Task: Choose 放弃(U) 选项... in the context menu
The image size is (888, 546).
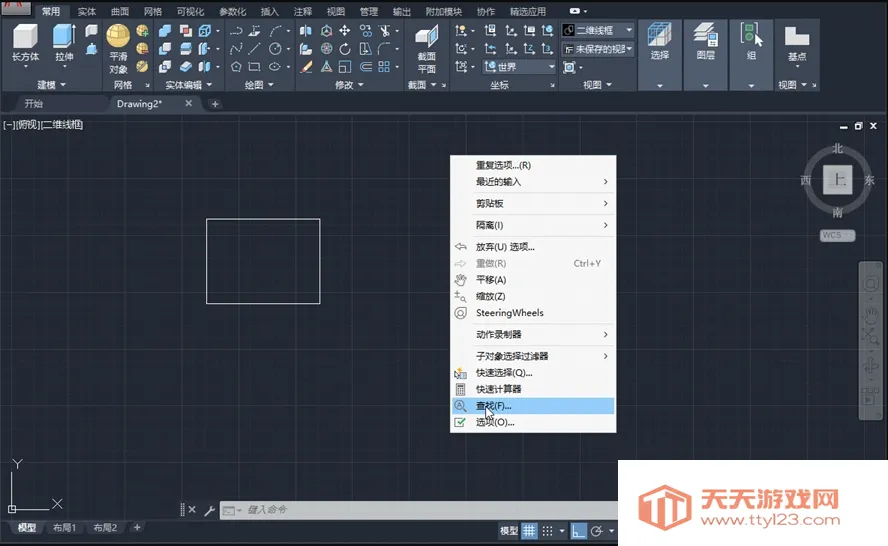Action: click(x=533, y=247)
